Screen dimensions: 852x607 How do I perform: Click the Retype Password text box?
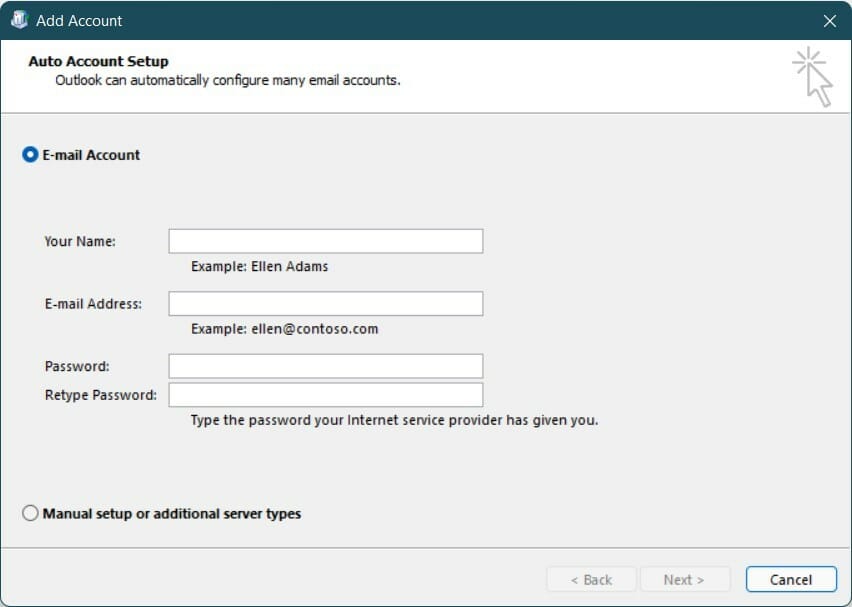point(325,395)
